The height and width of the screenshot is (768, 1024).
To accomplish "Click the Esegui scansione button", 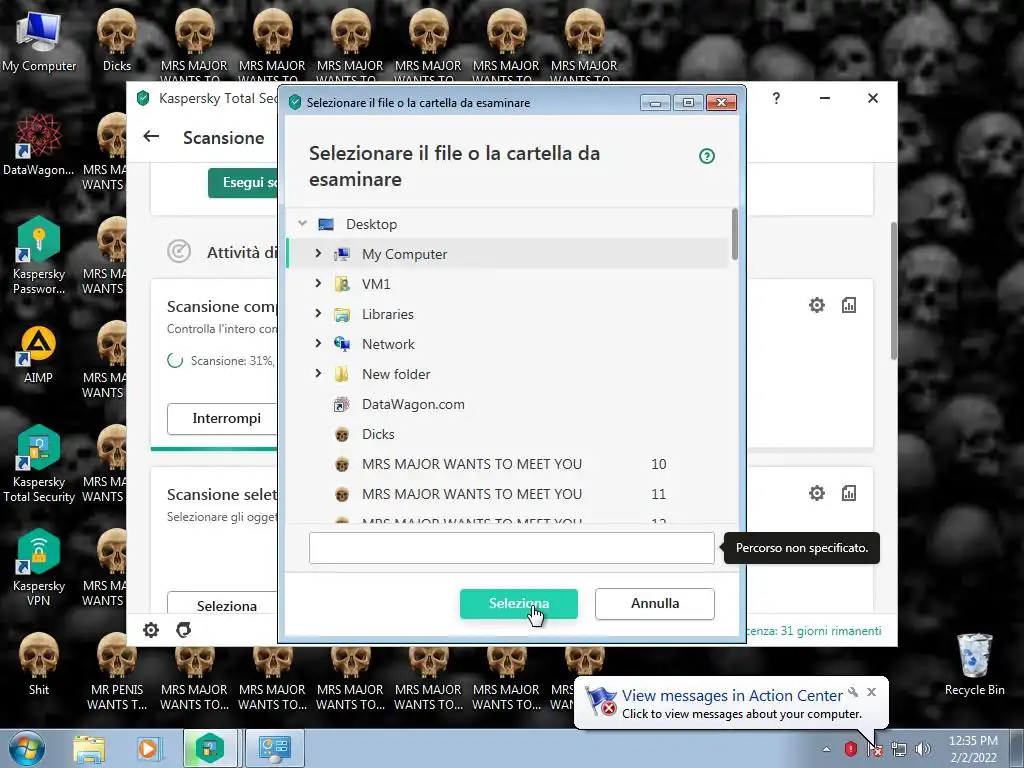I will (243, 183).
